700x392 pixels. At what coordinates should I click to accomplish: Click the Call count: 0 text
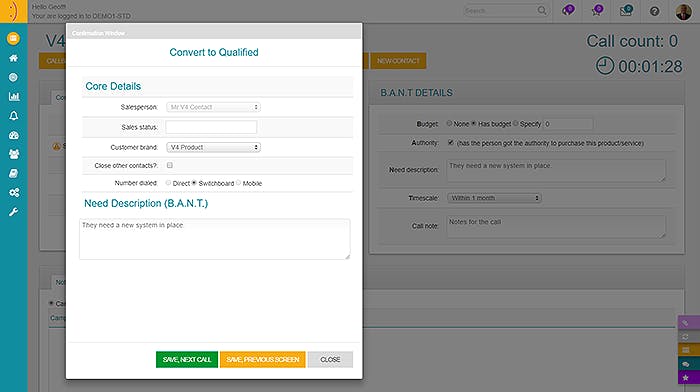coord(632,41)
